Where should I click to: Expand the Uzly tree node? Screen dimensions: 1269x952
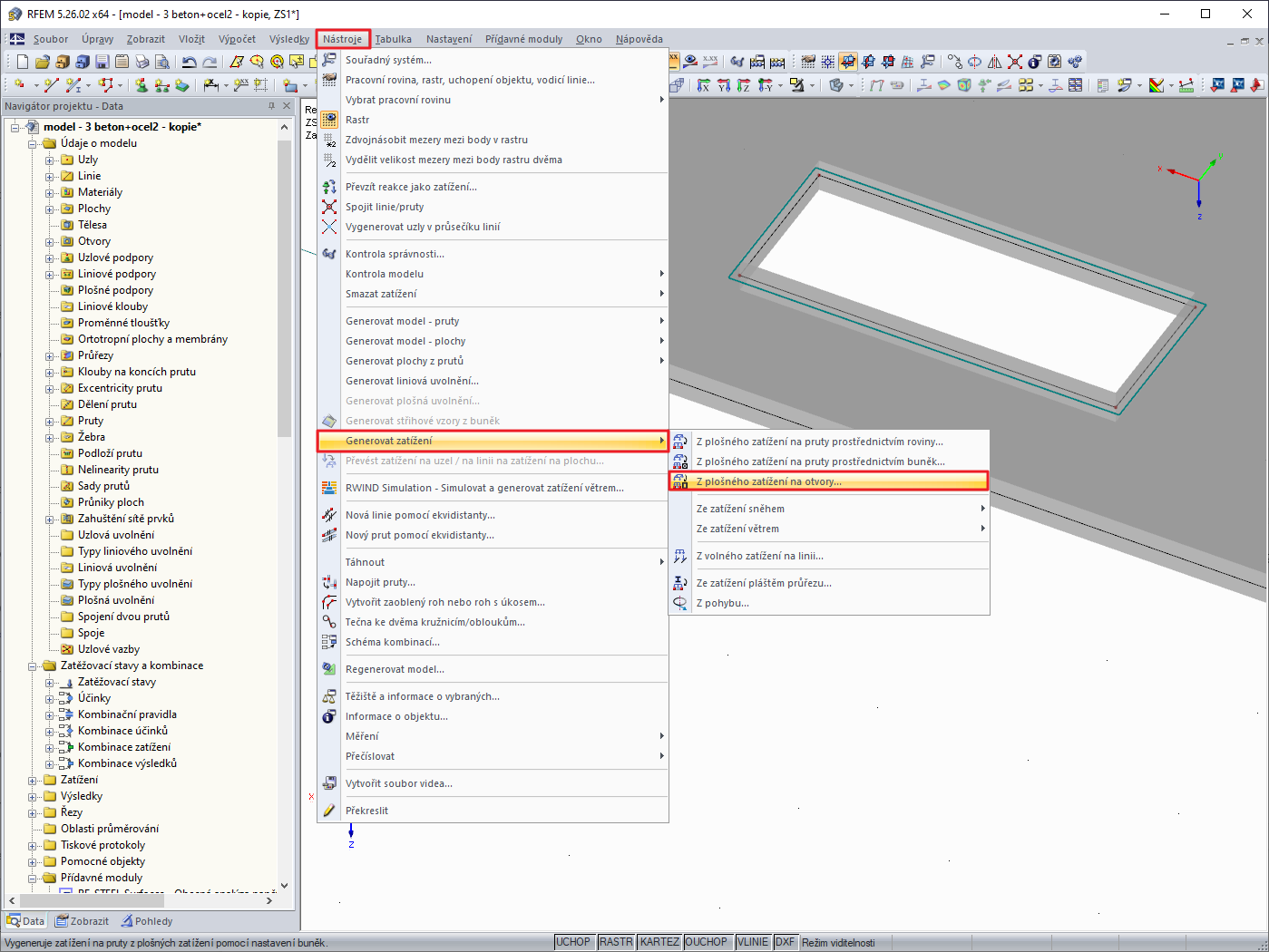(50, 160)
